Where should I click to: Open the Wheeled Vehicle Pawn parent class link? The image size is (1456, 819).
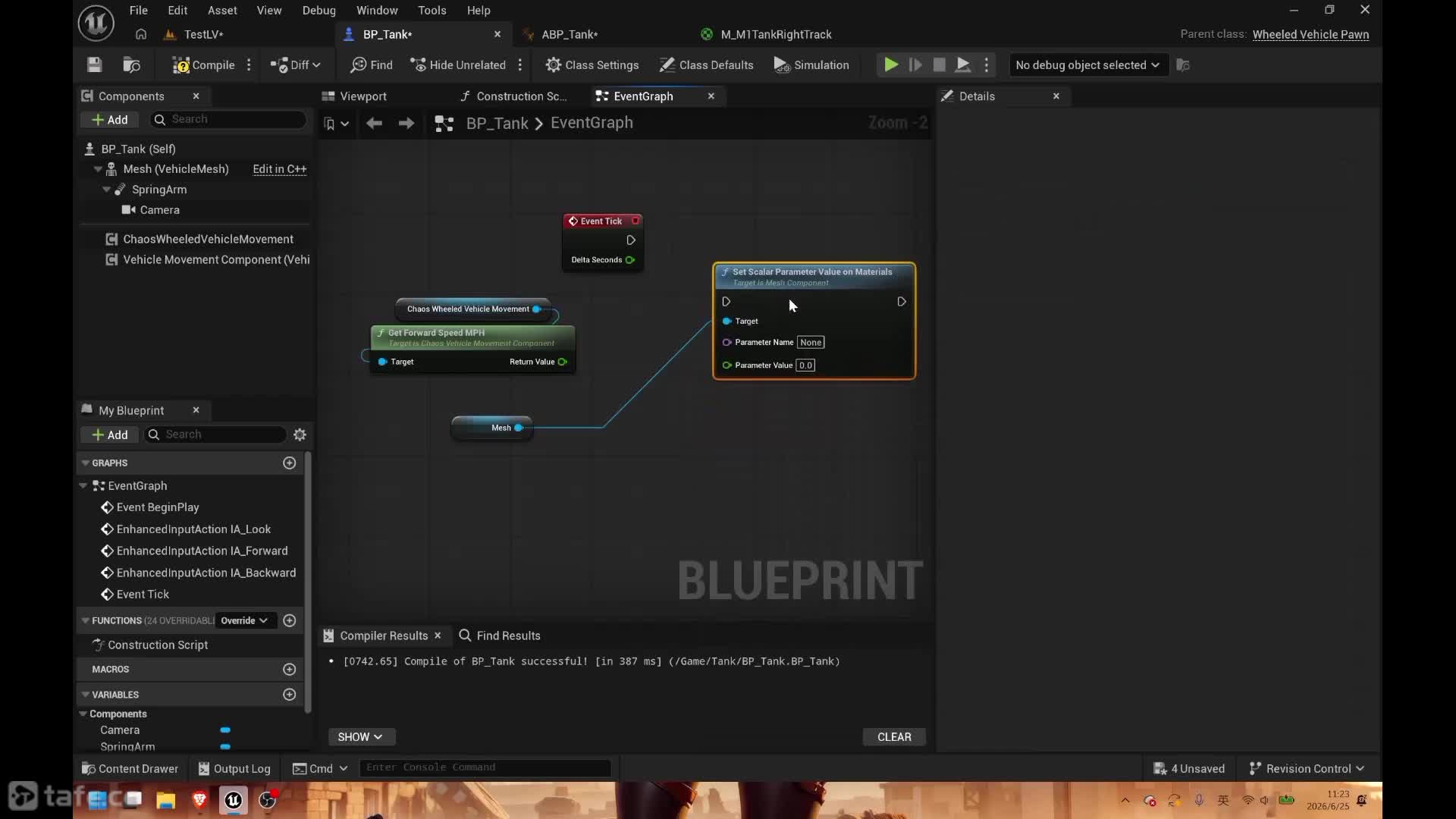coord(1310,34)
